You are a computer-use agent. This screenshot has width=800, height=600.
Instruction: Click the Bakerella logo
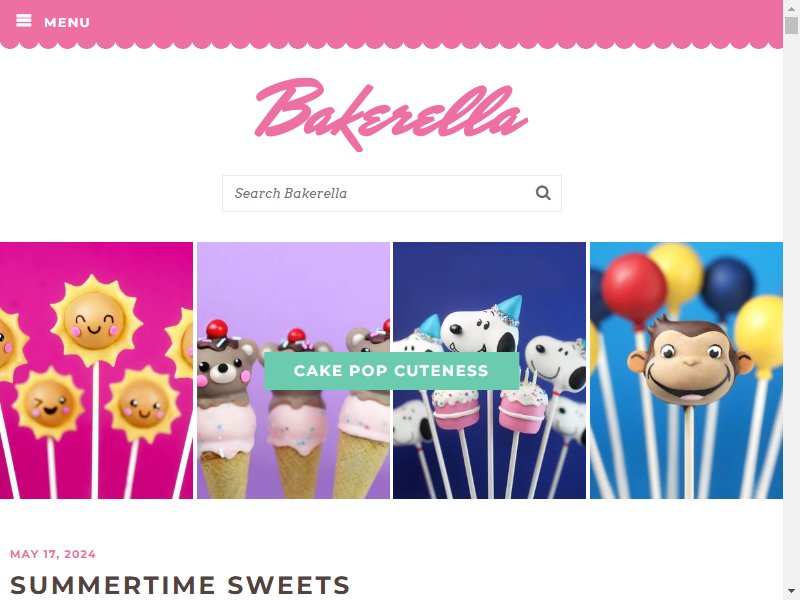coord(391,114)
